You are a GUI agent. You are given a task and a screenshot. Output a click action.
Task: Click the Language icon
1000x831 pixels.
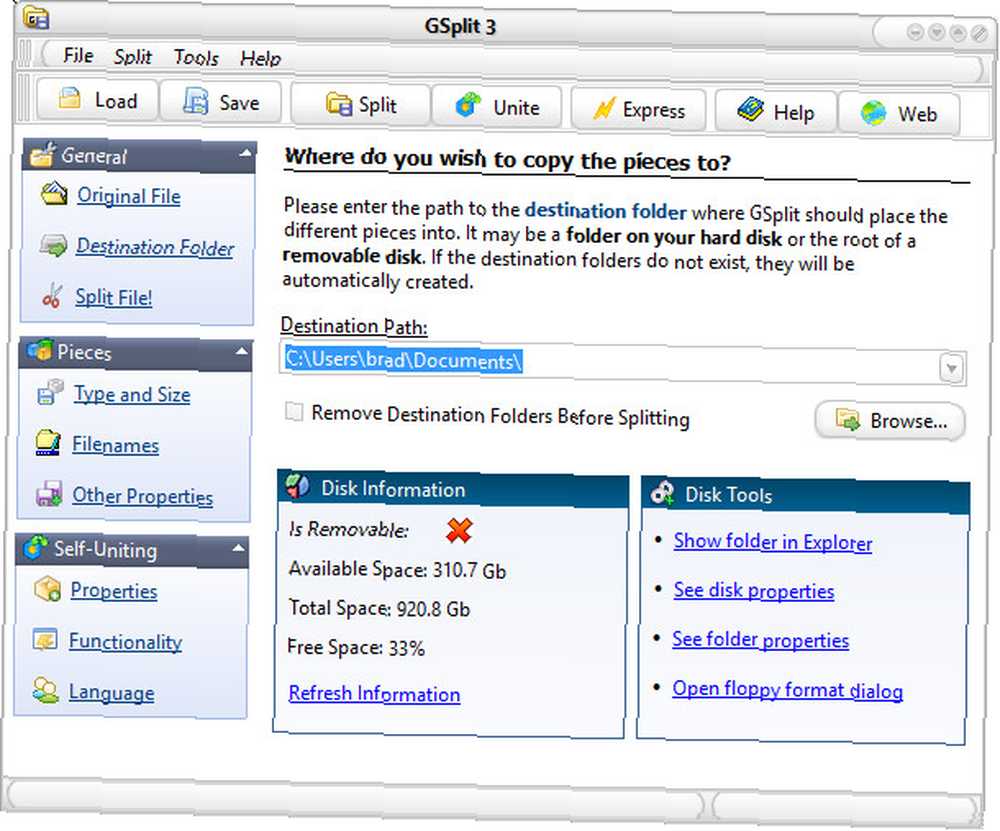[x=45, y=690]
